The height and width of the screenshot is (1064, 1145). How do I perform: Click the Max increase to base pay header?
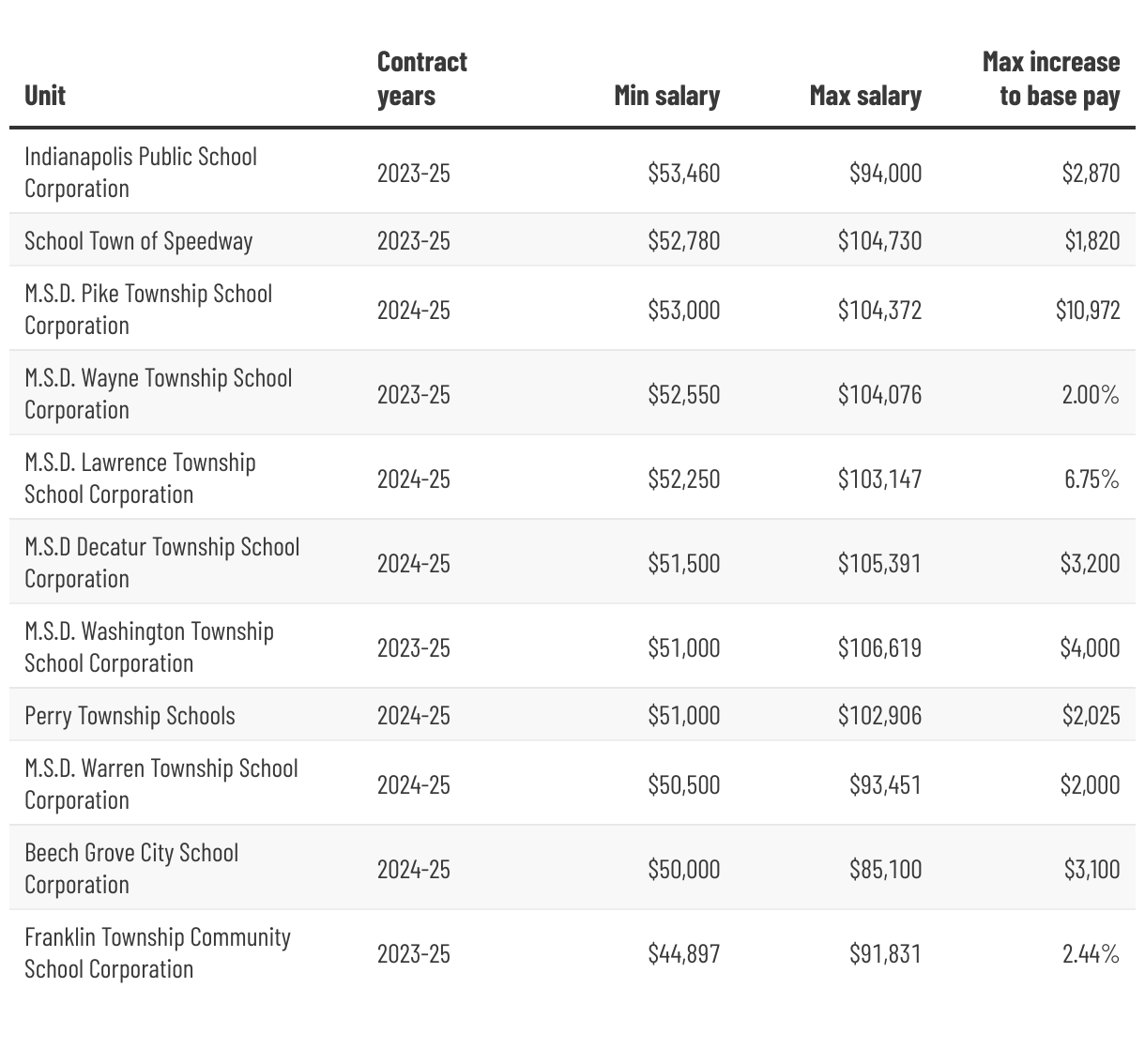coord(1050,79)
